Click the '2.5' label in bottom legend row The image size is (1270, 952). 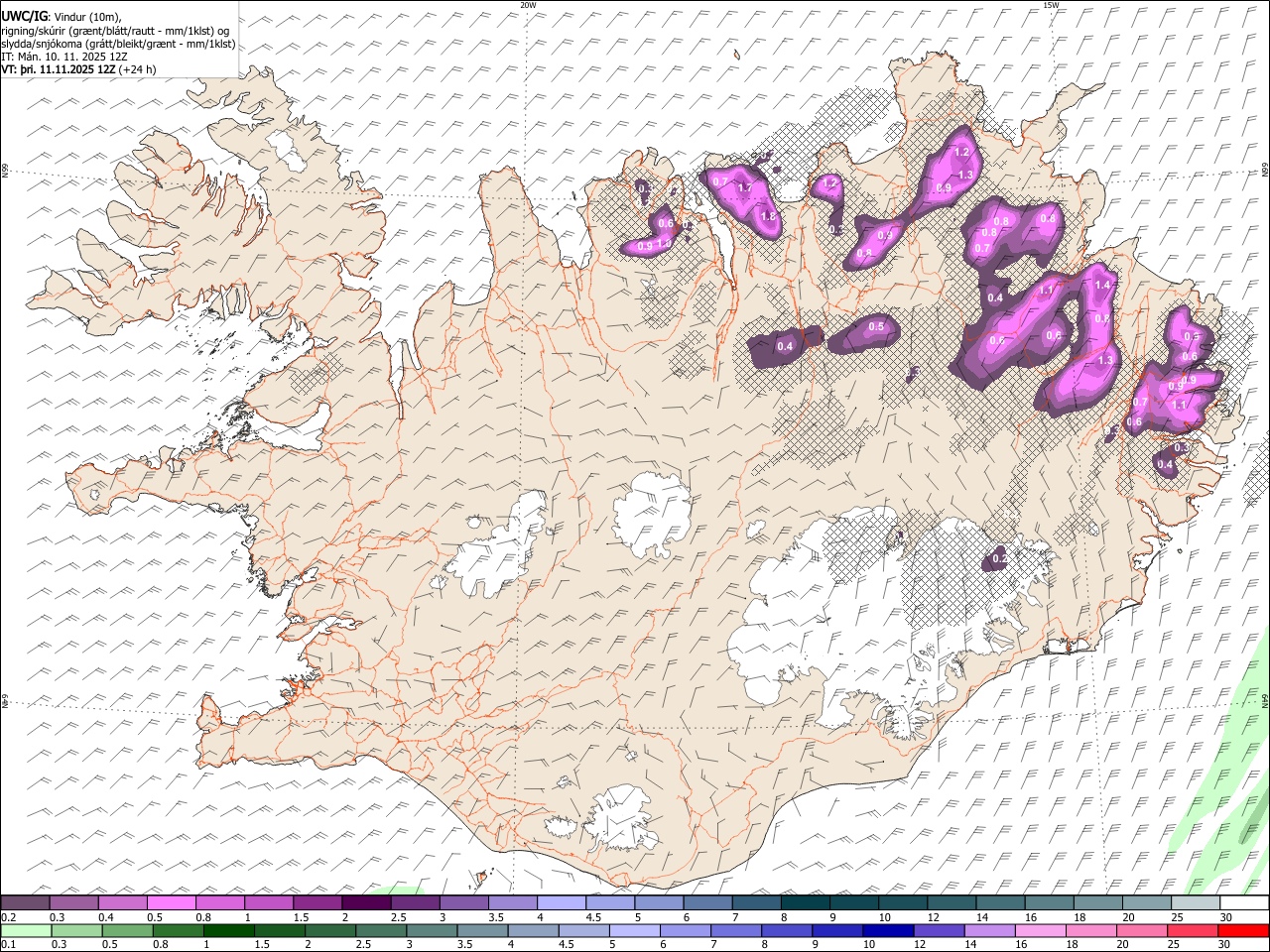(364, 944)
